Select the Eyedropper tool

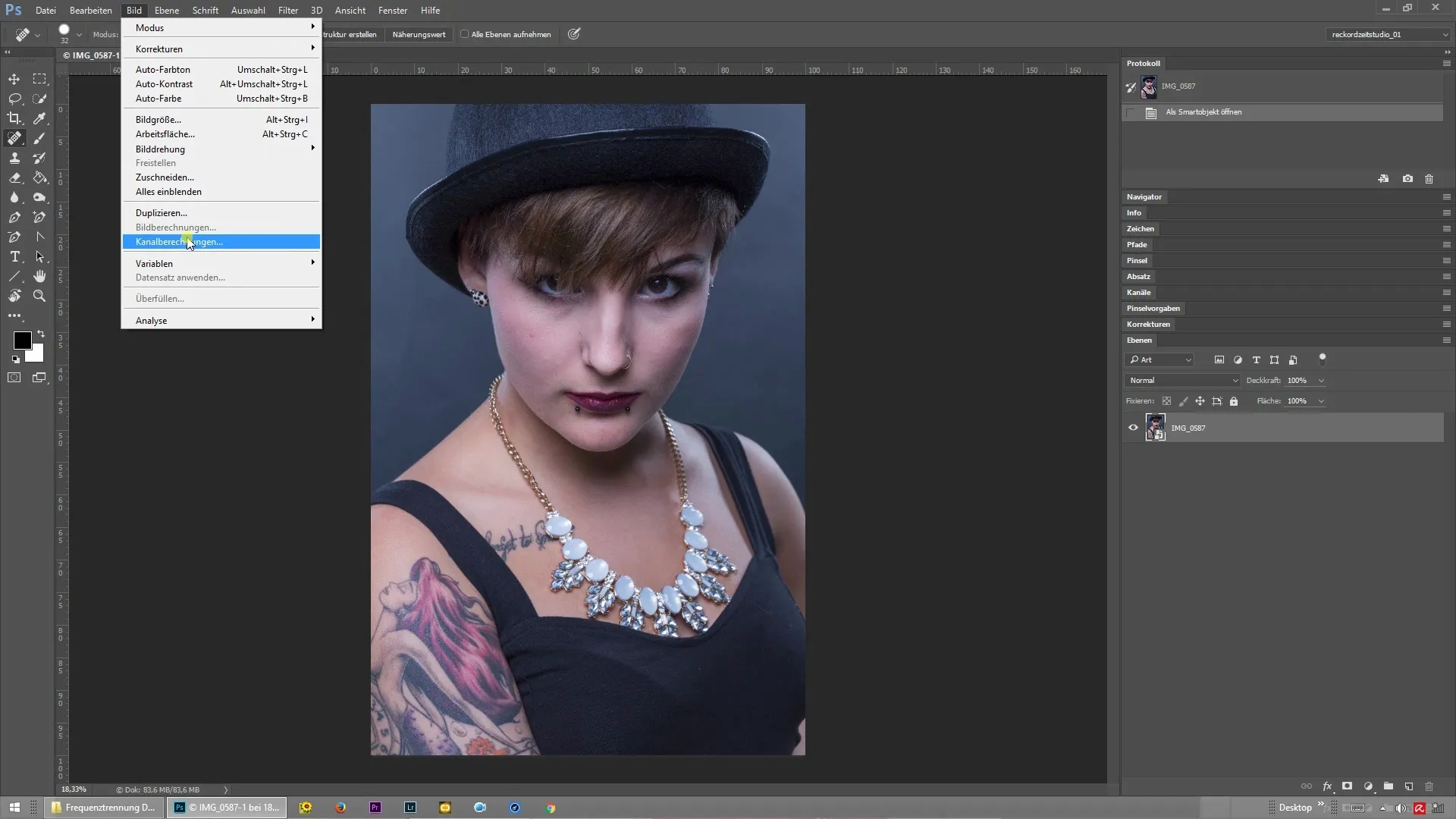pos(39,118)
